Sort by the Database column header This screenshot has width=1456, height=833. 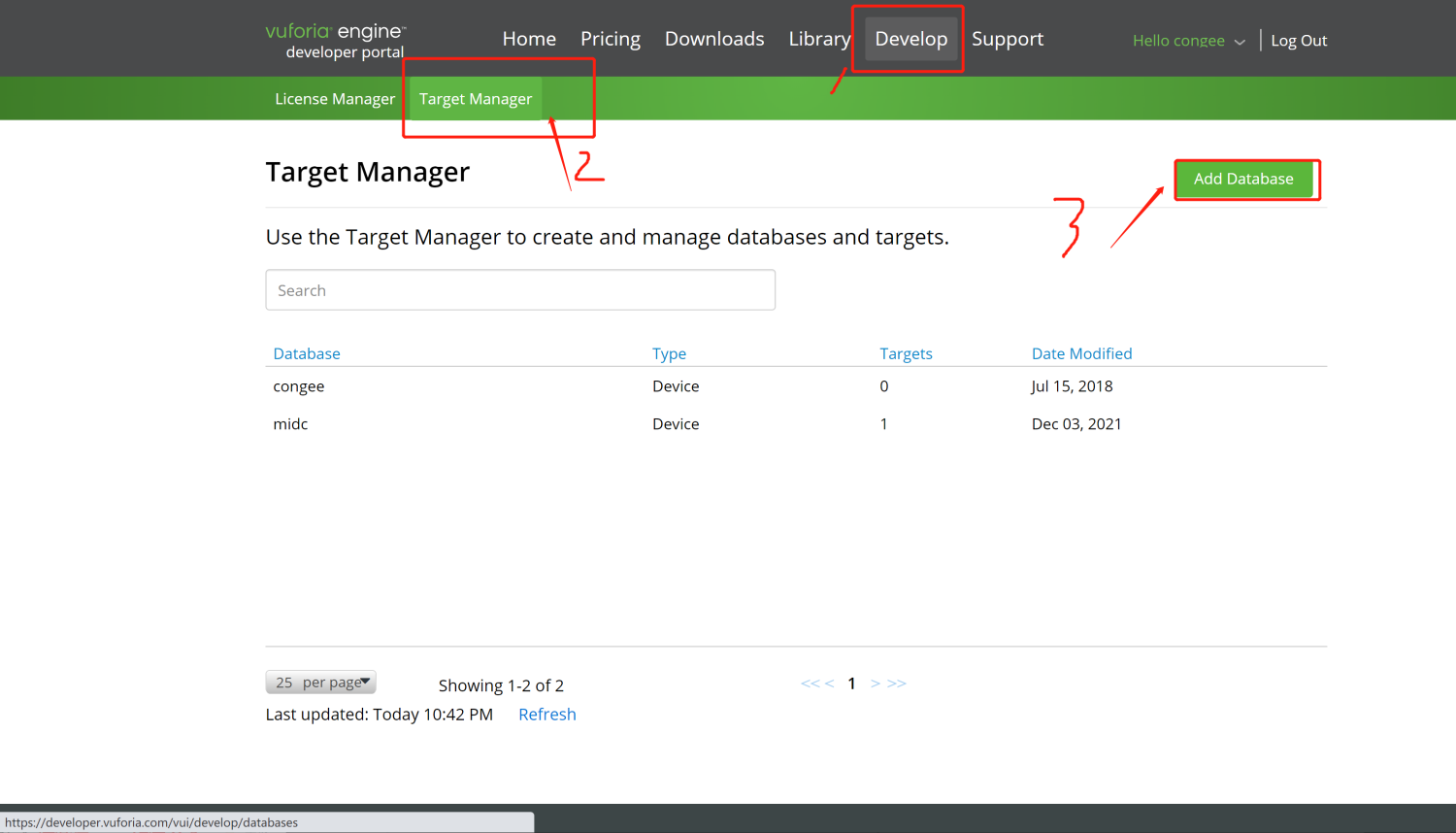307,353
